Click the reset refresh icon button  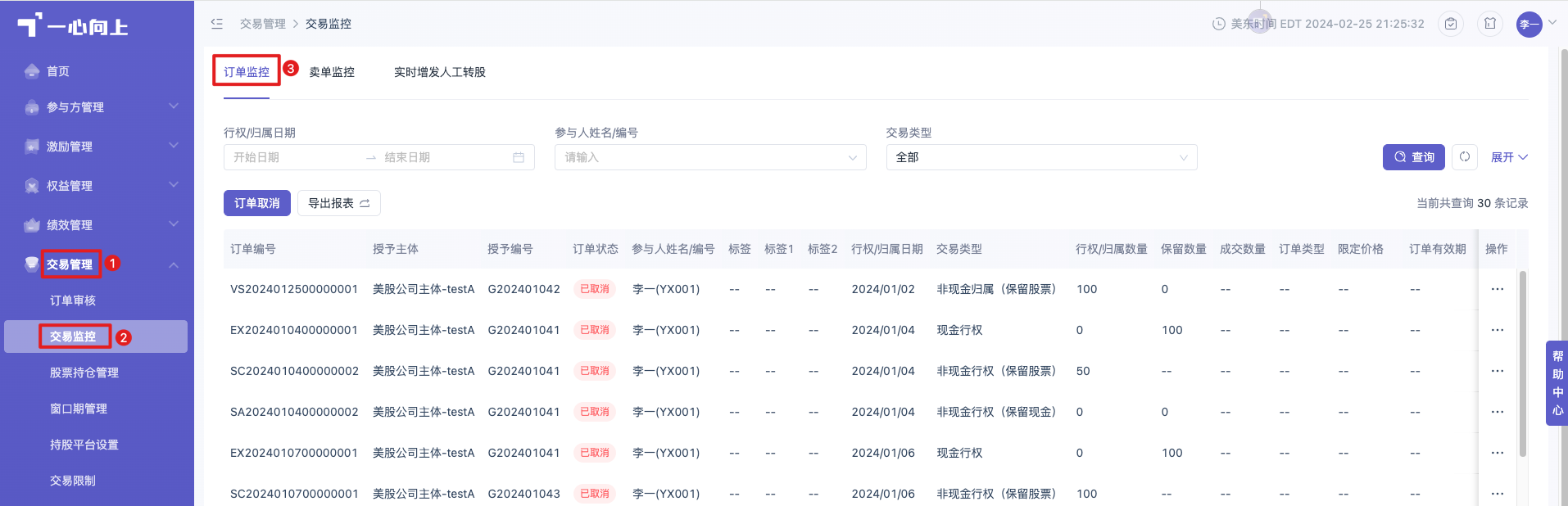1465,157
